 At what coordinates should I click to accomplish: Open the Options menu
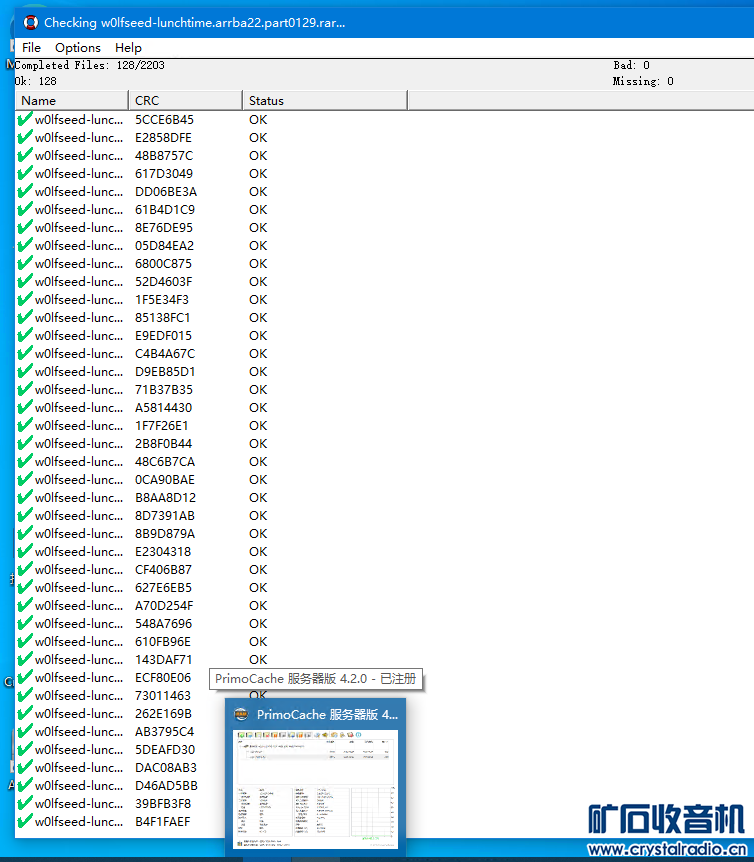[x=77, y=48]
